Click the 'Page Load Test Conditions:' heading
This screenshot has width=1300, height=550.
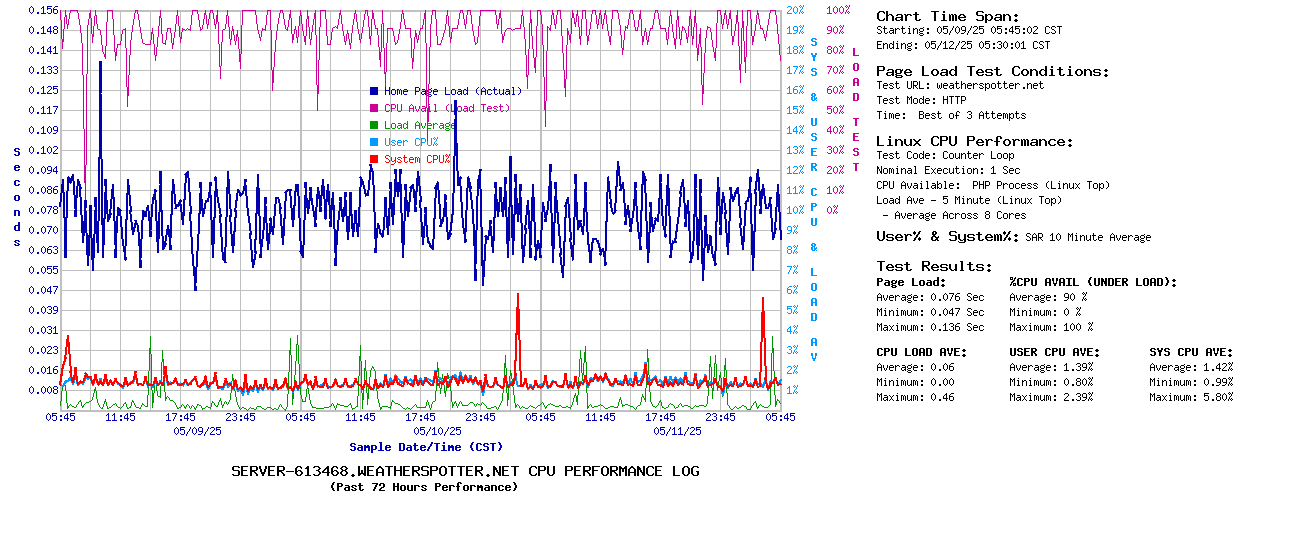point(992,71)
